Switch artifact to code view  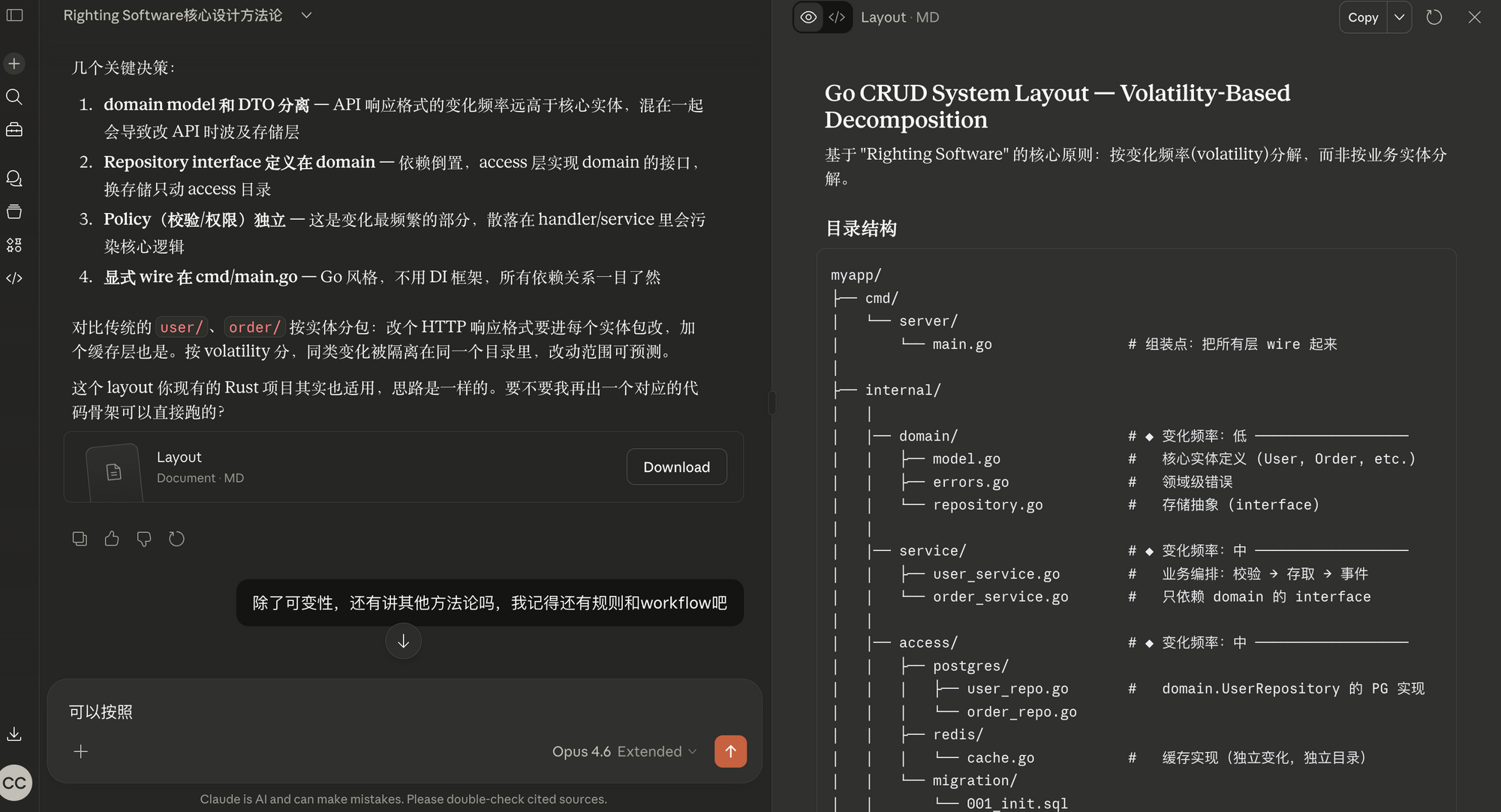837,17
